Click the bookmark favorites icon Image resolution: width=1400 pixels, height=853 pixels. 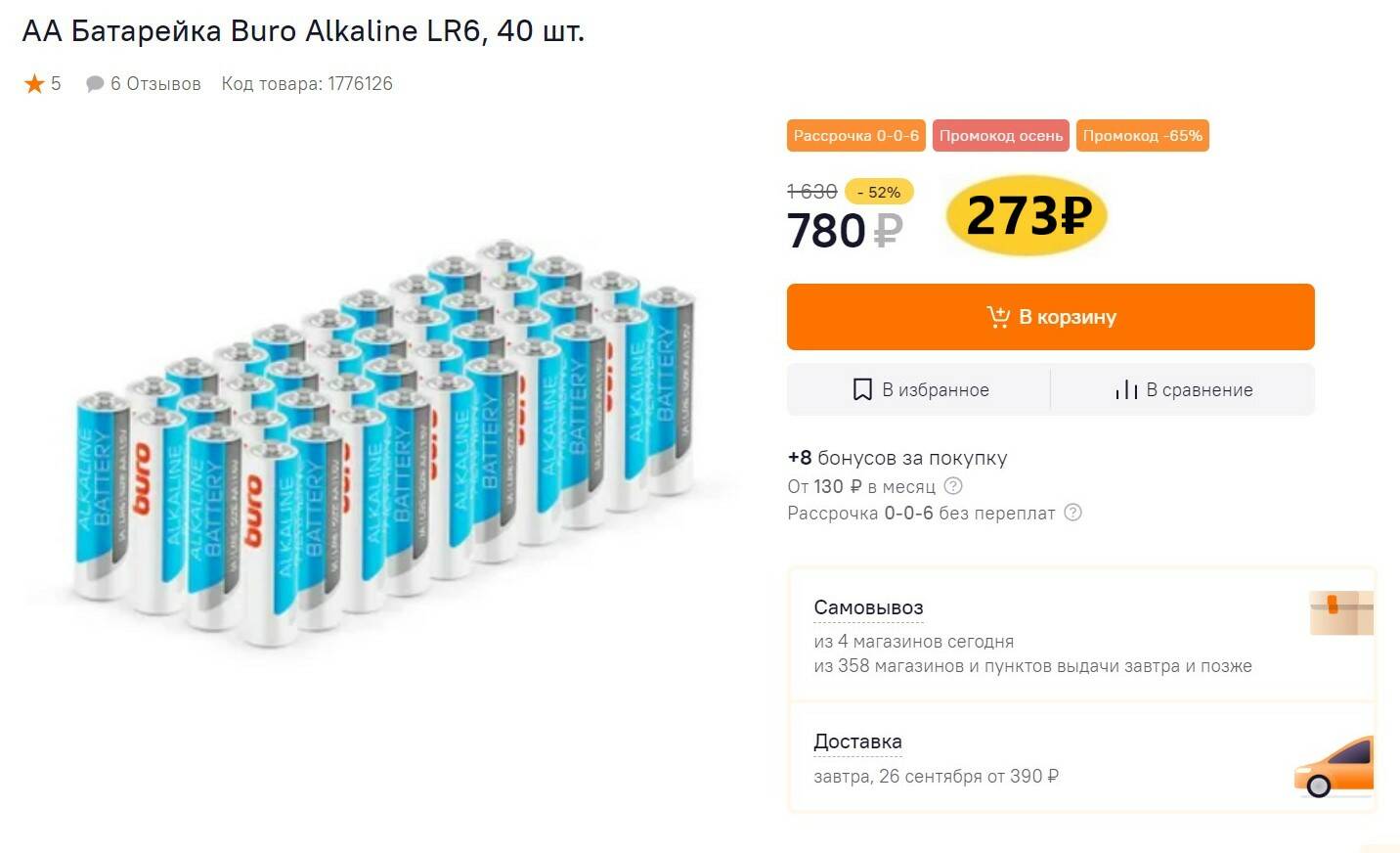coord(861,389)
